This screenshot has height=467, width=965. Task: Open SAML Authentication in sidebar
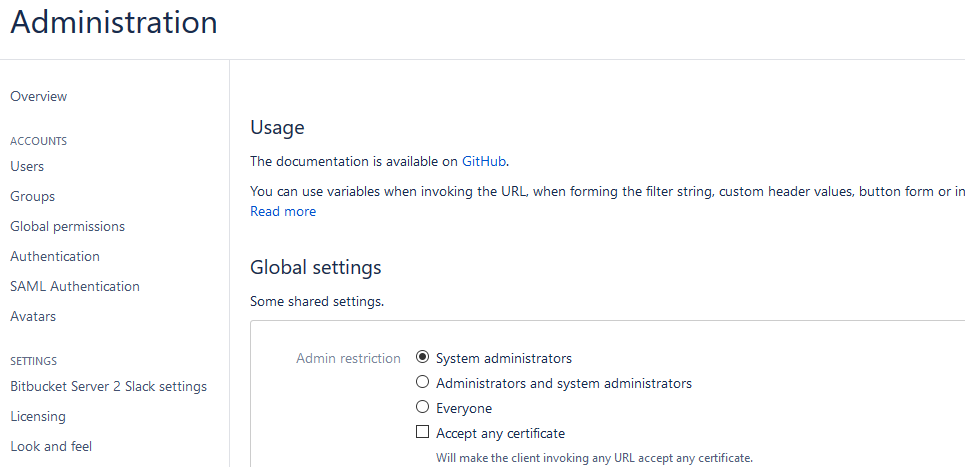pos(75,286)
